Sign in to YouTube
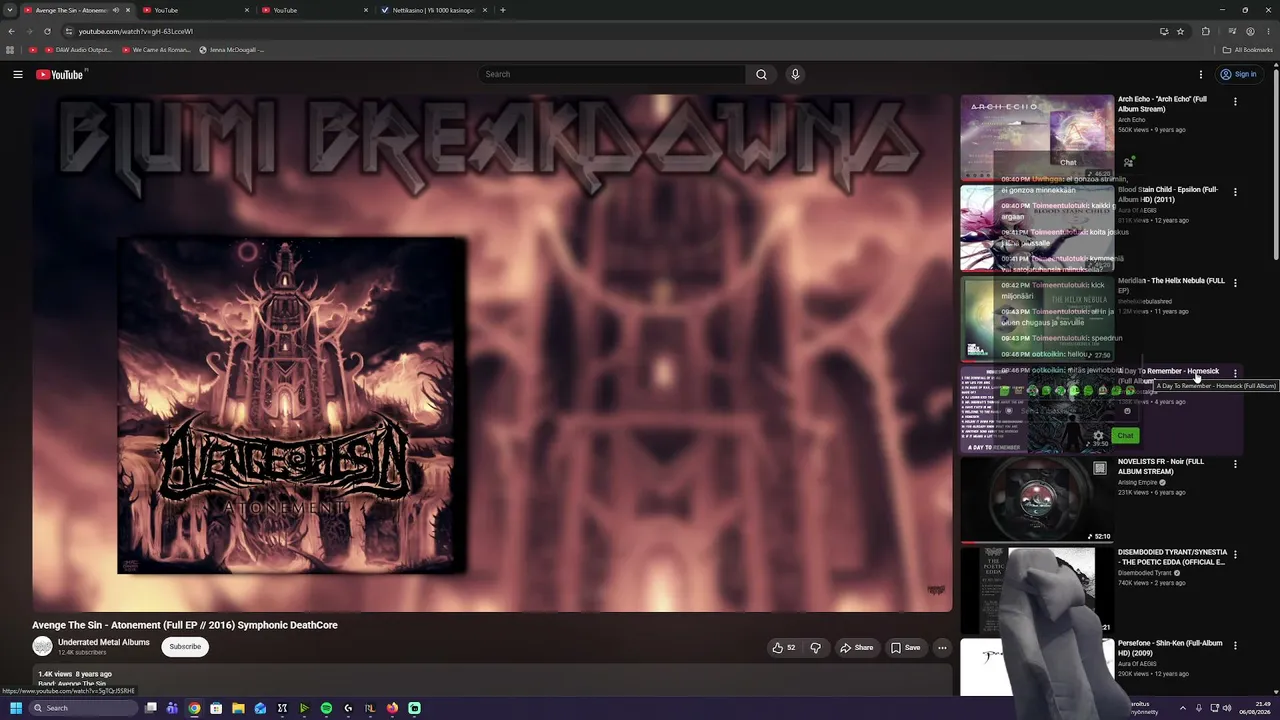 1238,74
